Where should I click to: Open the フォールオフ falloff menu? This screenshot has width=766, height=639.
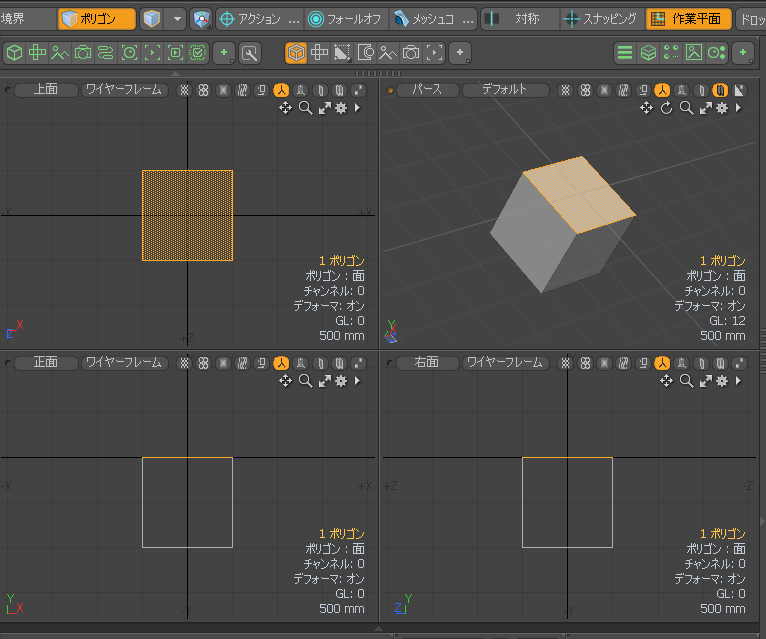point(344,19)
